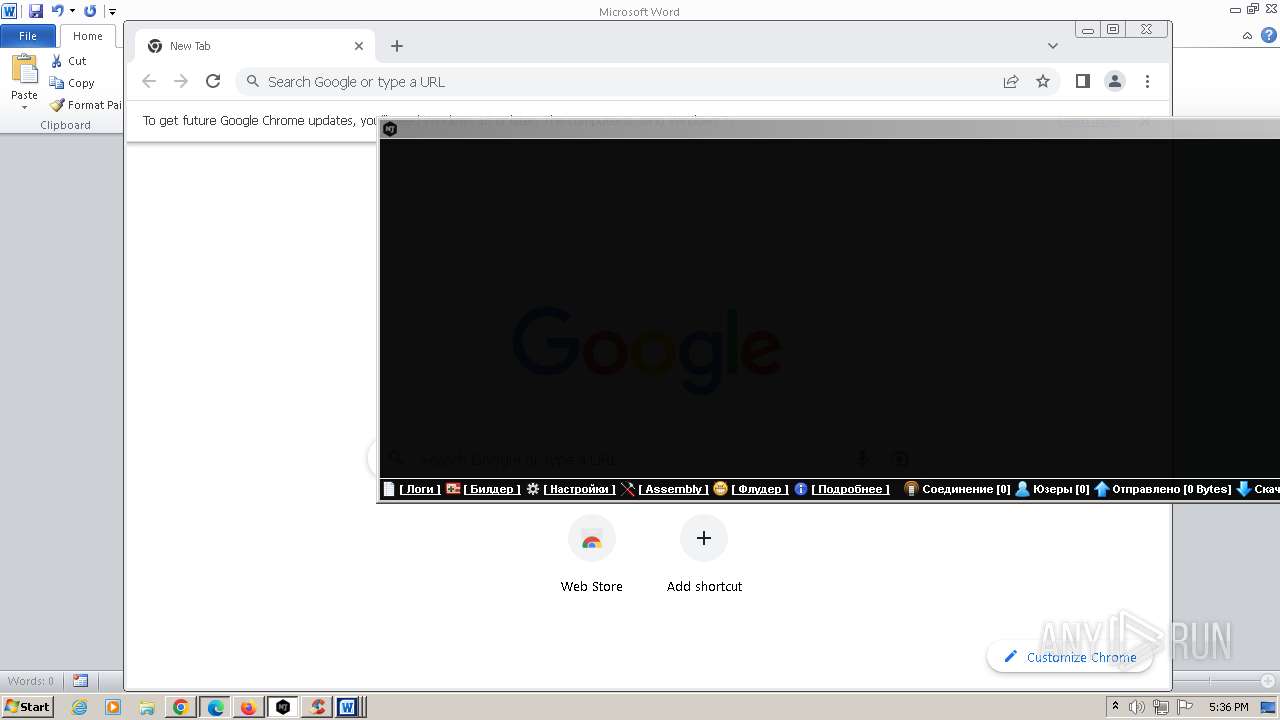
Task: Click the Флудер smiley face icon
Action: (x=720, y=489)
